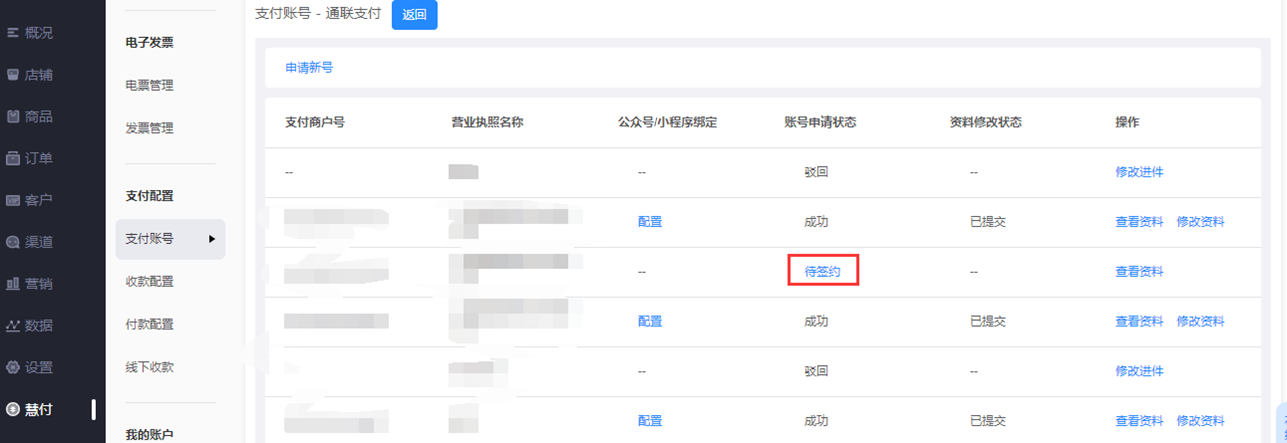This screenshot has width=1287, height=443.
Task: Select the 慧付 icon in sidebar
Action: coord(13,409)
